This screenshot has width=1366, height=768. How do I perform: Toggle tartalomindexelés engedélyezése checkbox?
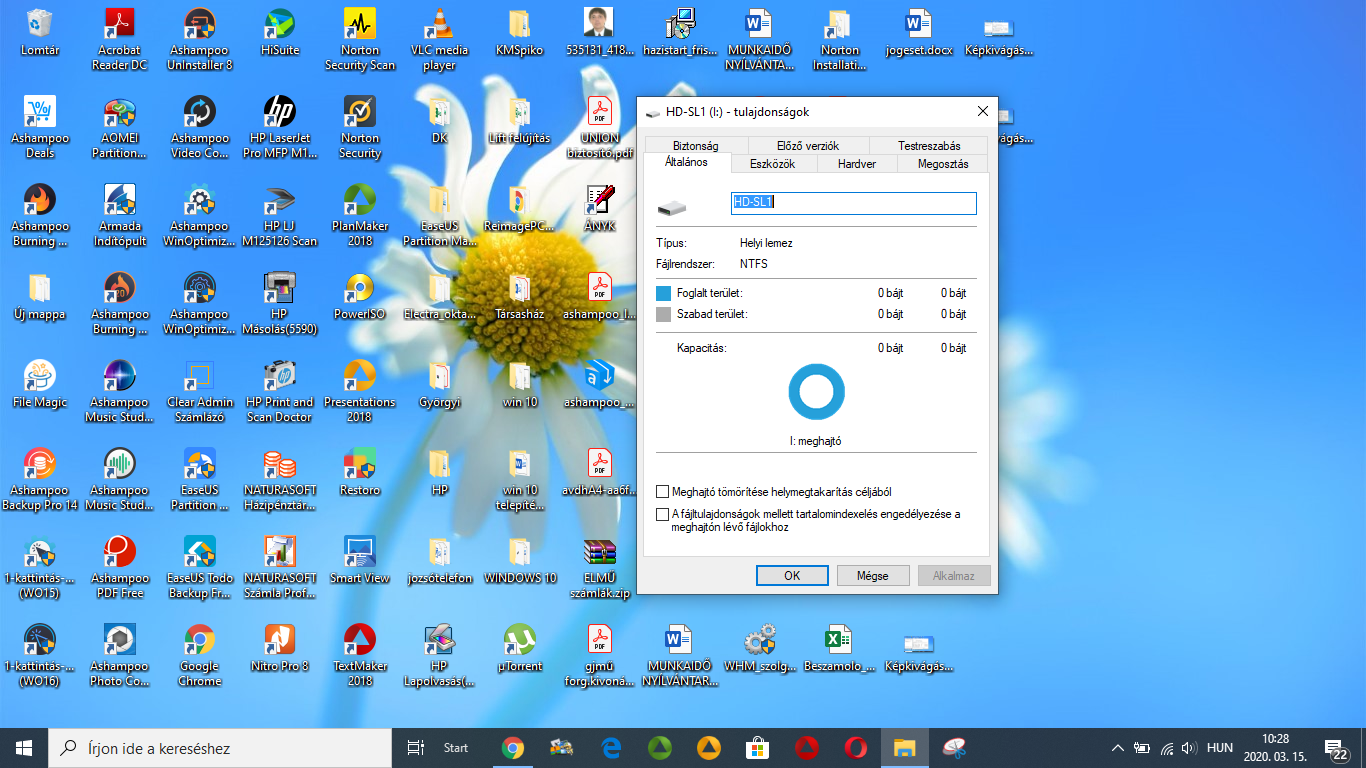[663, 515]
